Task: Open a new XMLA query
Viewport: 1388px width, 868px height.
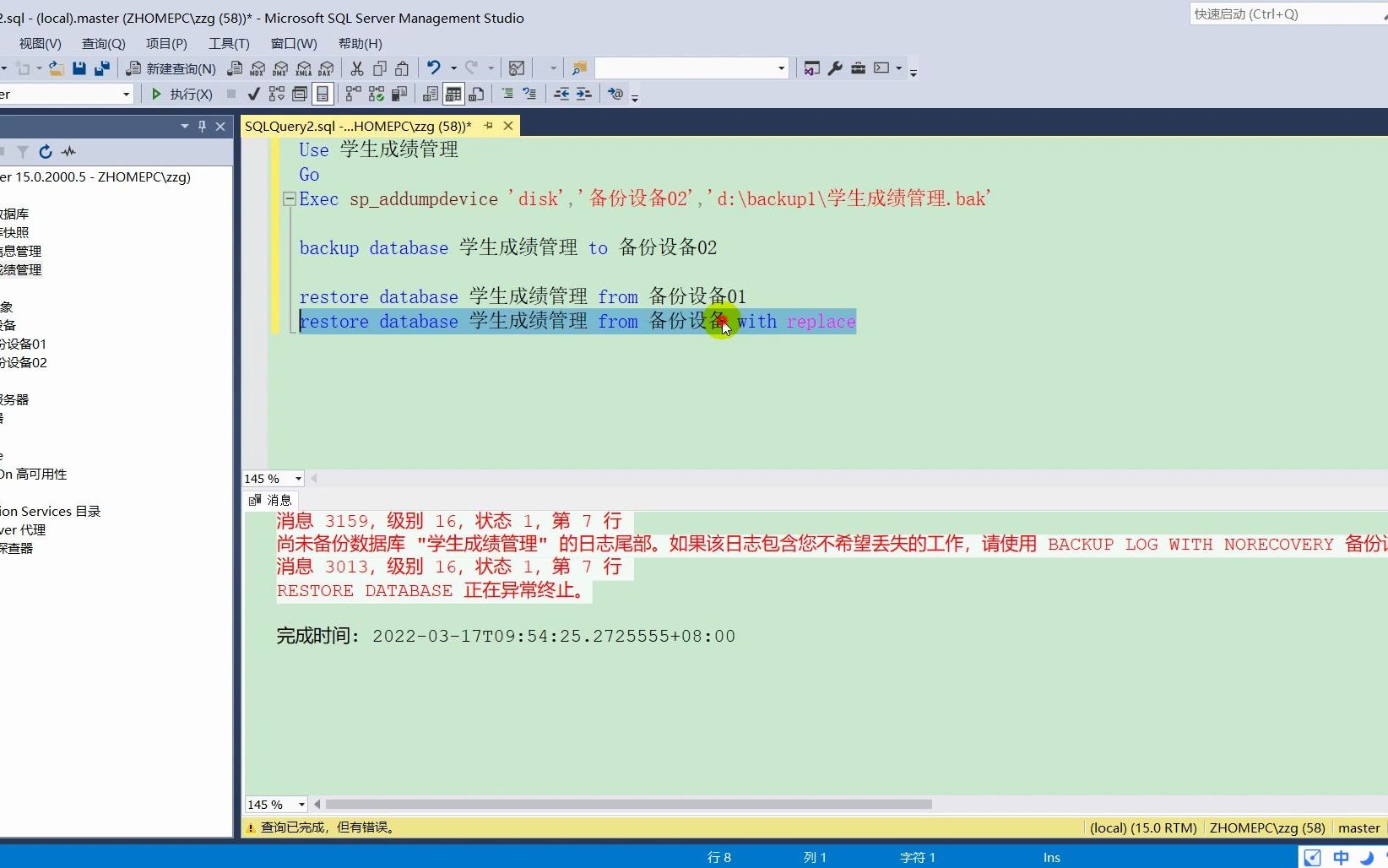Action: [303, 68]
